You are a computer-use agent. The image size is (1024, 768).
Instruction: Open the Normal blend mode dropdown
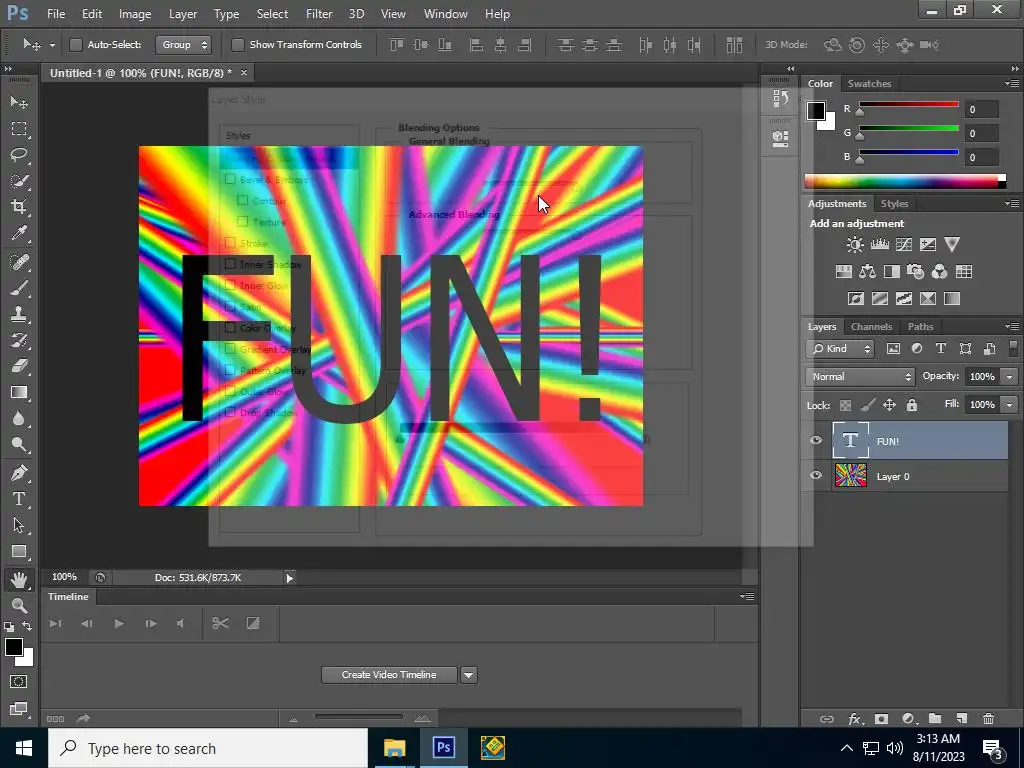coord(860,377)
